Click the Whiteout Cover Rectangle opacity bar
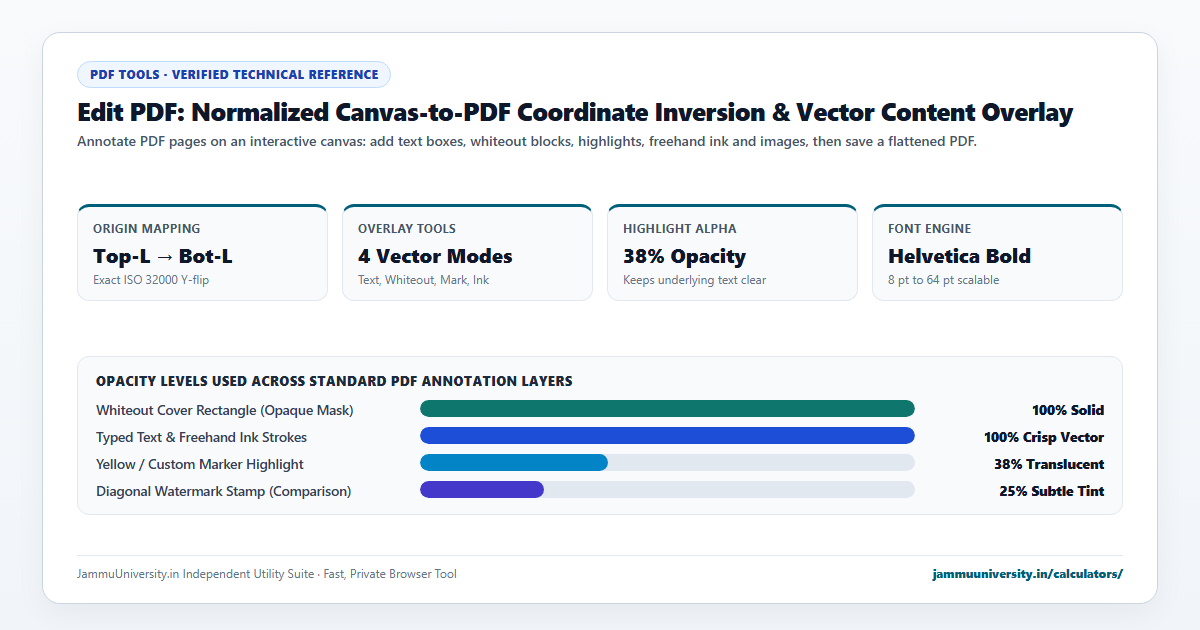This screenshot has height=630, width=1200. point(667,409)
